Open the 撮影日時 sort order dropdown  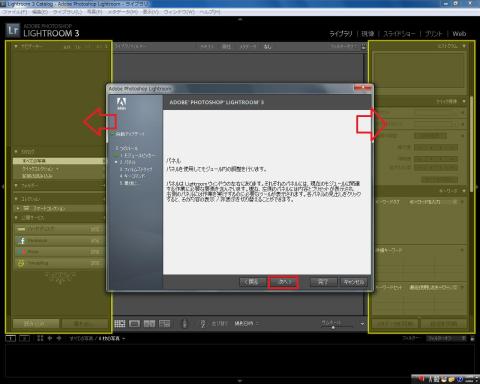pyautogui.click(x=247, y=323)
